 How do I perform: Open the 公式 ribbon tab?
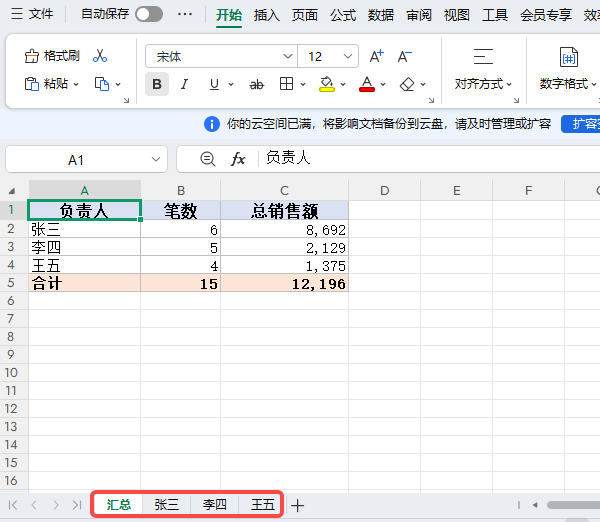343,15
